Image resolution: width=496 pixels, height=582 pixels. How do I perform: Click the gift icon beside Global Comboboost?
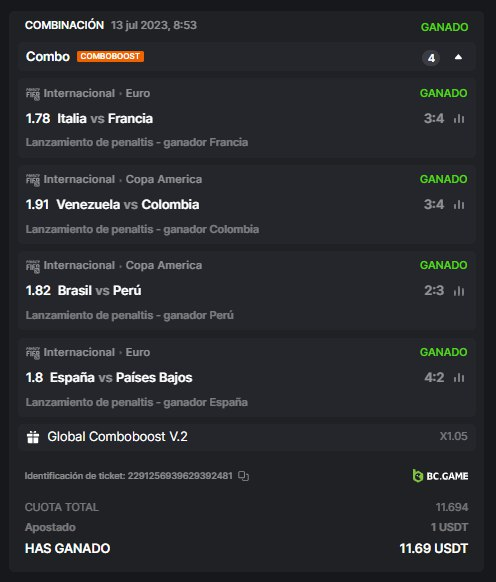point(33,437)
